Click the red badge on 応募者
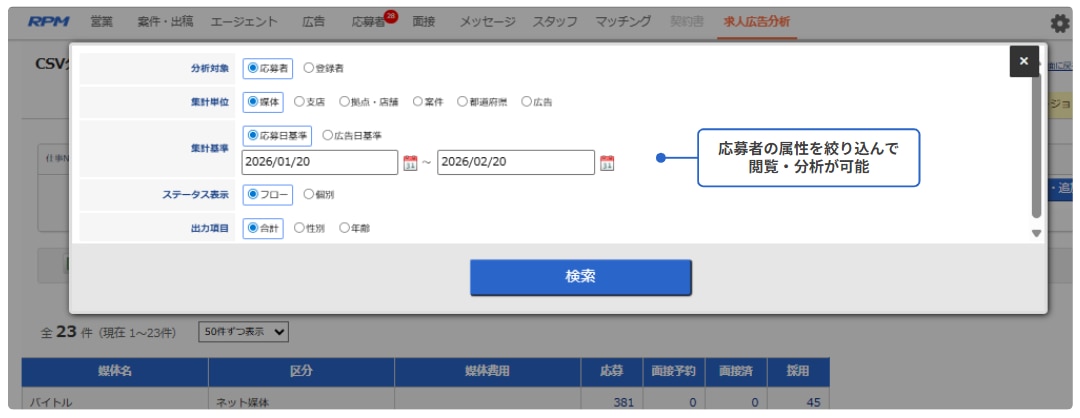The width and height of the screenshot is (1080, 418). pyautogui.click(x=391, y=16)
